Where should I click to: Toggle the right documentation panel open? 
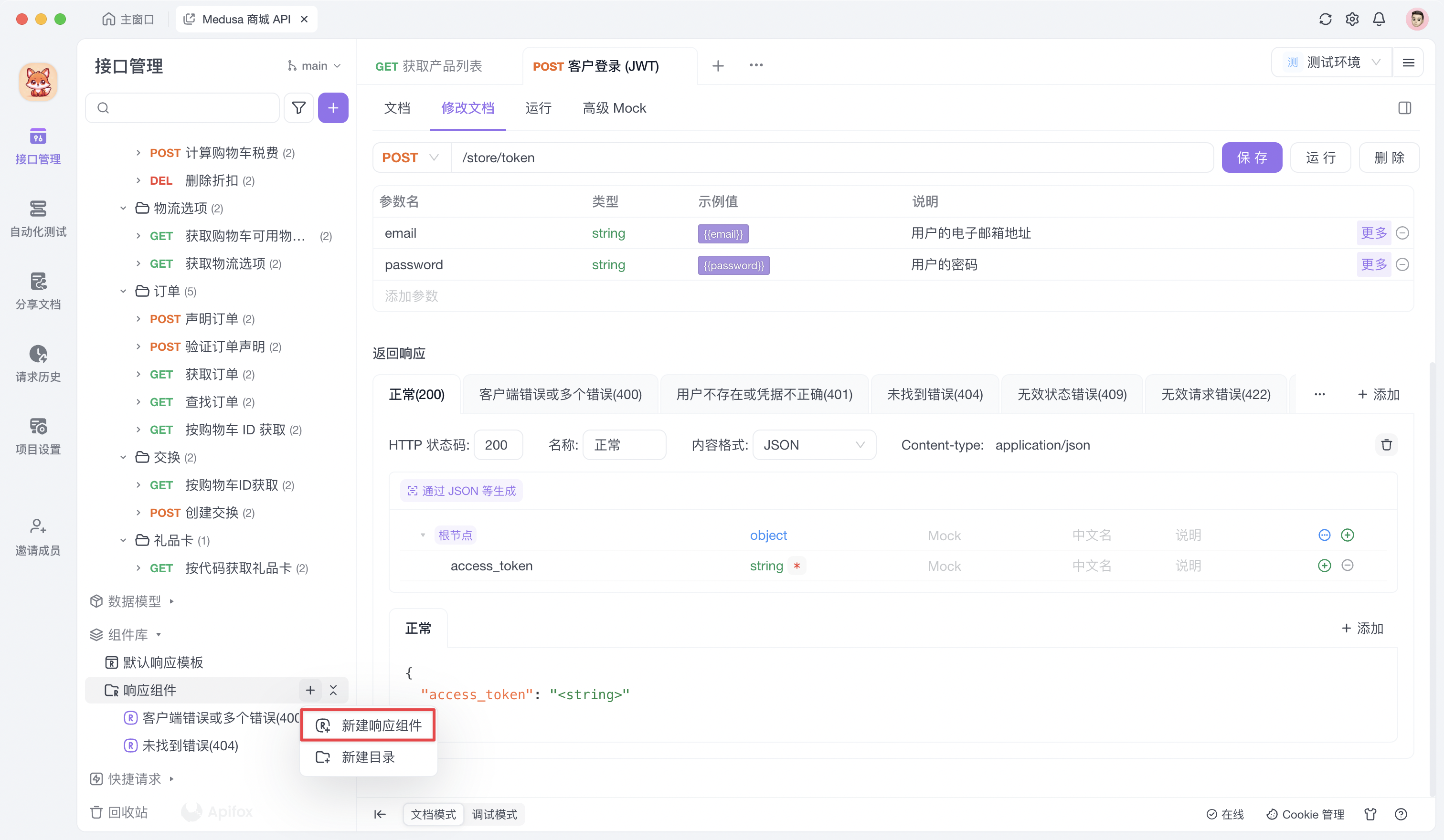click(x=1404, y=108)
